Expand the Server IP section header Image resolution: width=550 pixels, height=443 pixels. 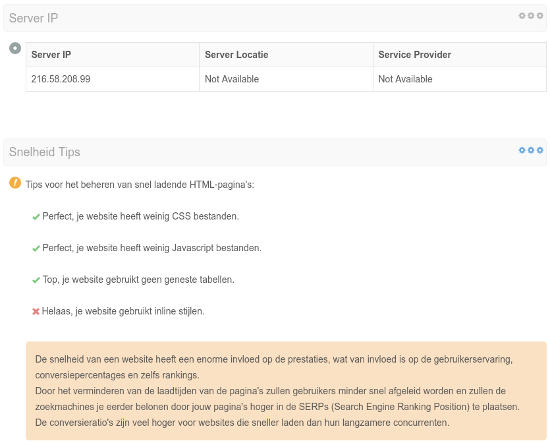coord(275,18)
